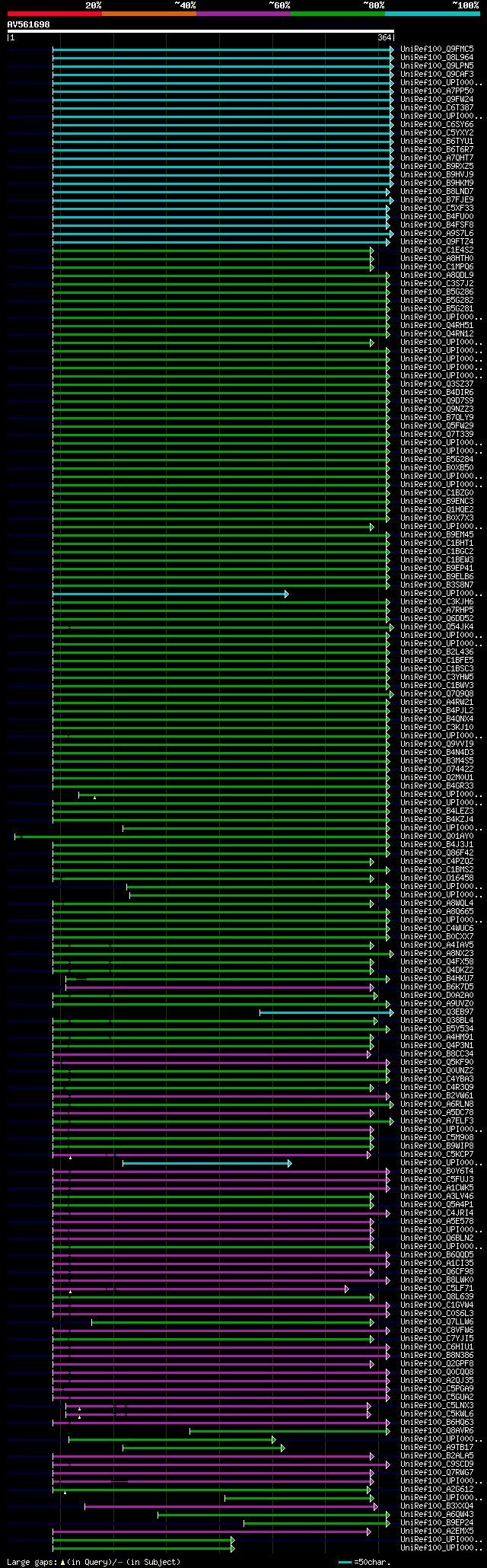Viewport: 487px width, 1568px height.
Task: Select the UniRef100_A2QJ35 label
Action: pos(437,1380)
